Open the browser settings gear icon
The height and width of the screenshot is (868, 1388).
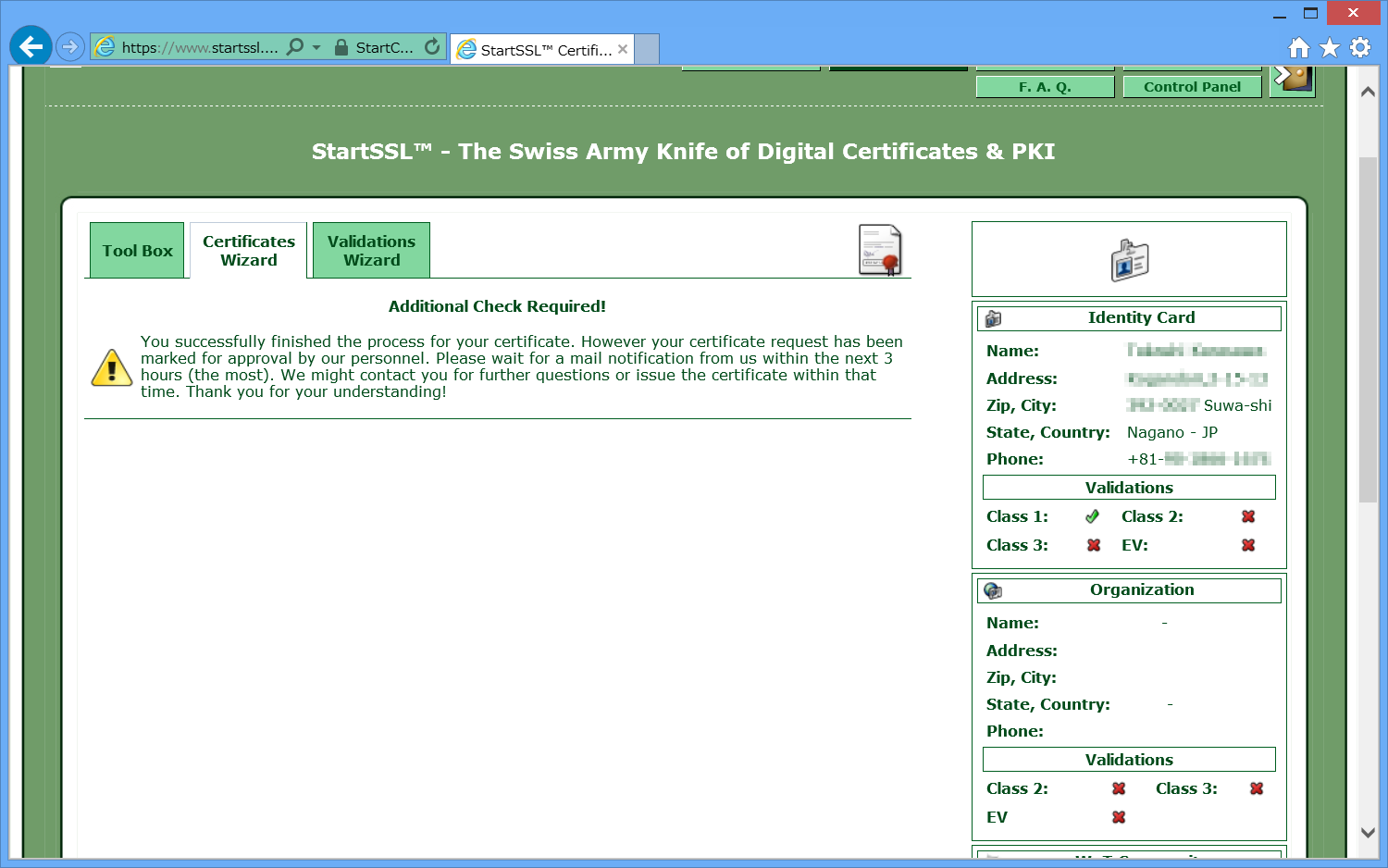(x=1360, y=47)
